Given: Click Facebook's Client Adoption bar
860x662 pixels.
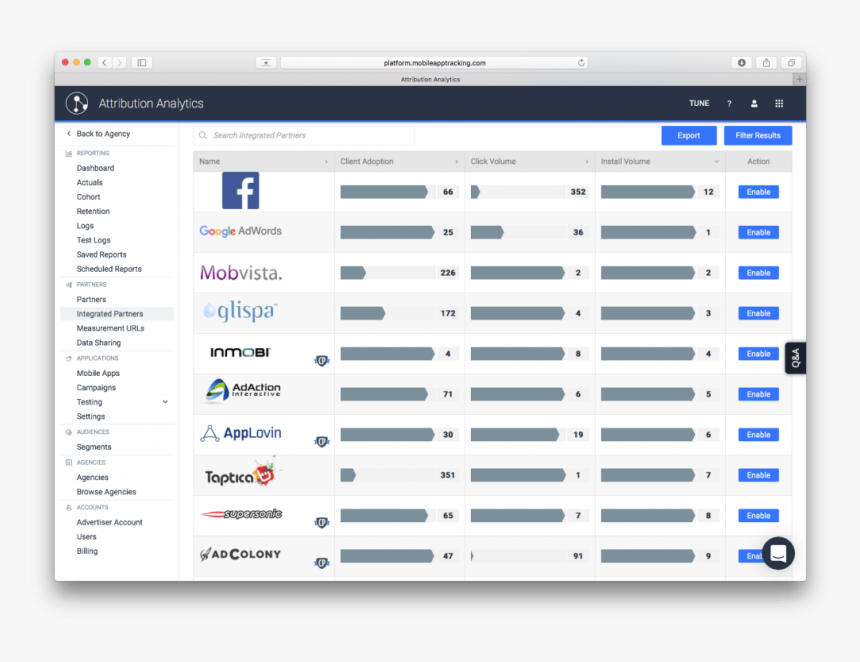Looking at the screenshot, I should point(384,192).
